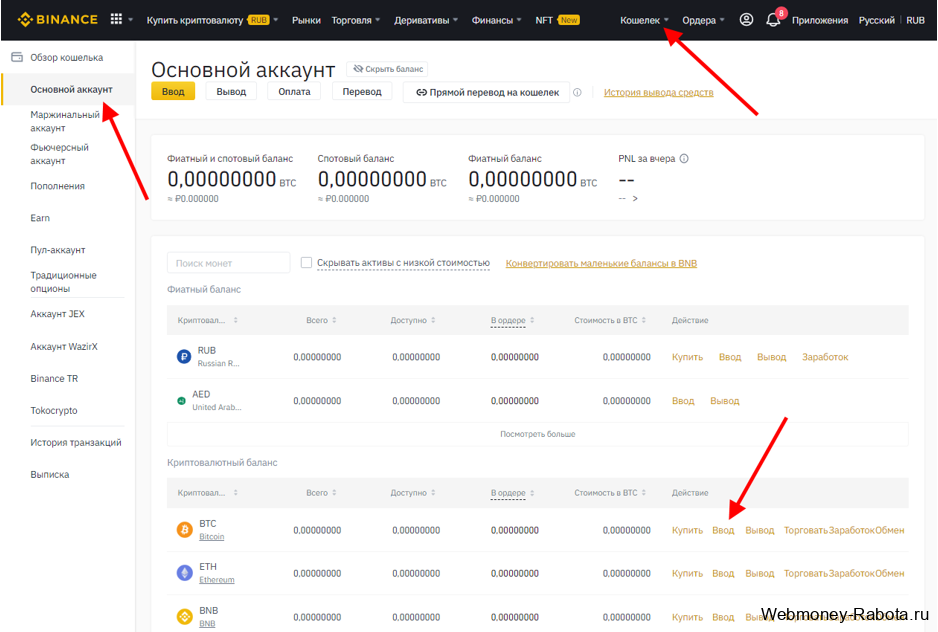Expand PNL details chevron arrow
938x632 pixels.
pos(635,198)
